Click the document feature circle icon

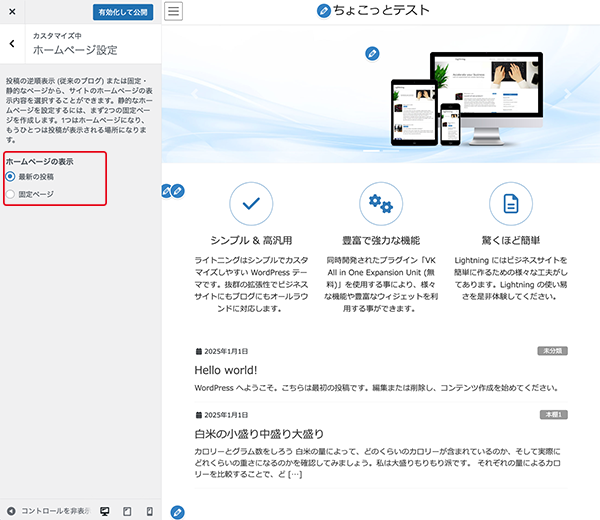coord(510,204)
